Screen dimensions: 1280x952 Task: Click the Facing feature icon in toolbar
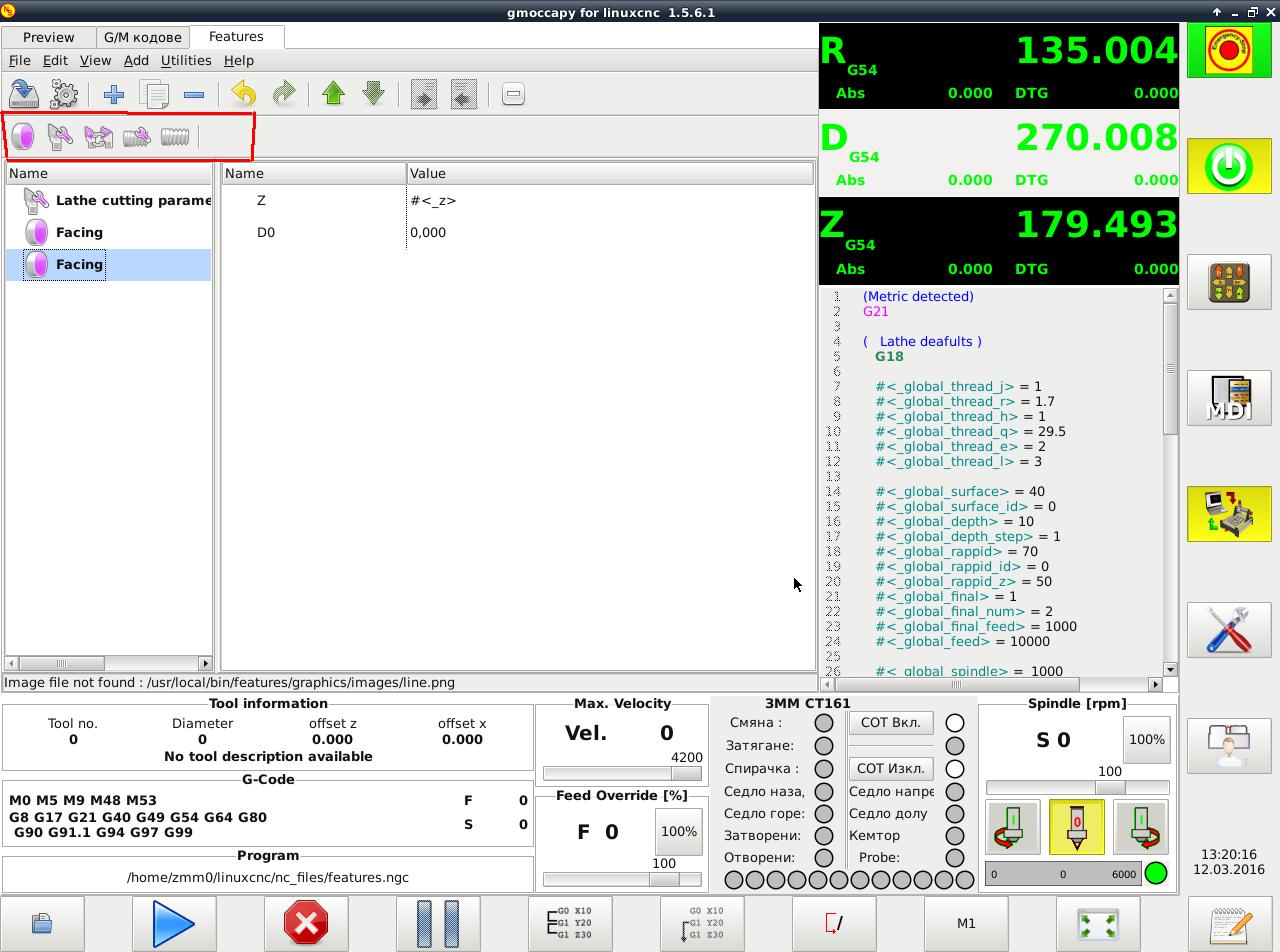(x=23, y=136)
